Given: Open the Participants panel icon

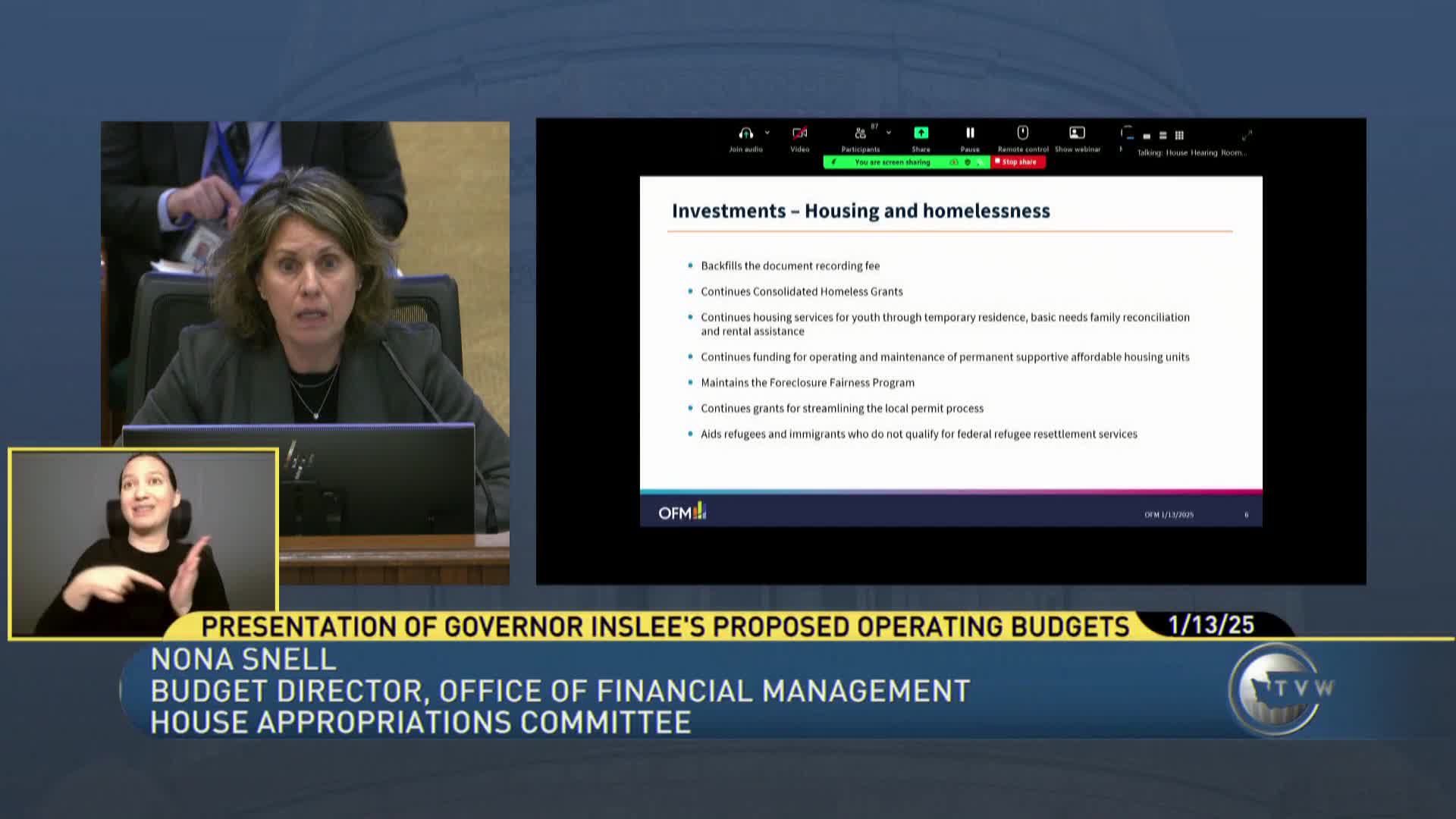Looking at the screenshot, I should tap(860, 134).
